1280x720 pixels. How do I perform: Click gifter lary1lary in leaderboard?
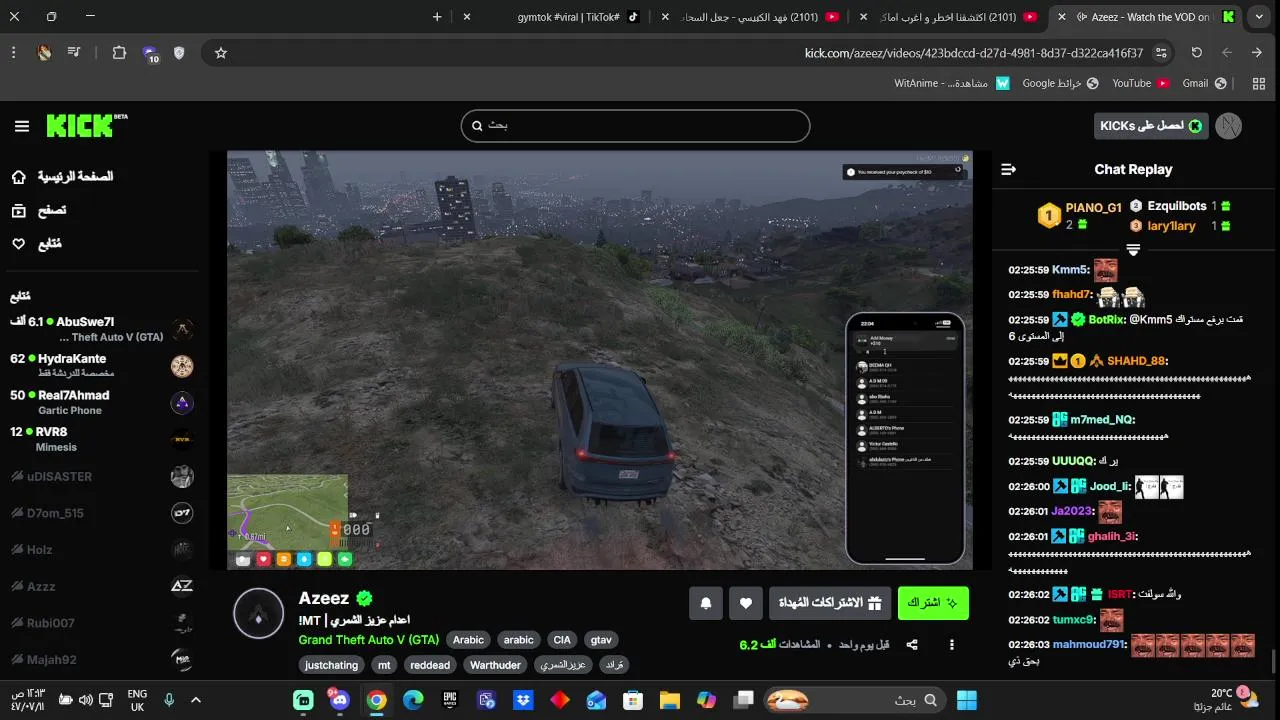tap(1171, 226)
